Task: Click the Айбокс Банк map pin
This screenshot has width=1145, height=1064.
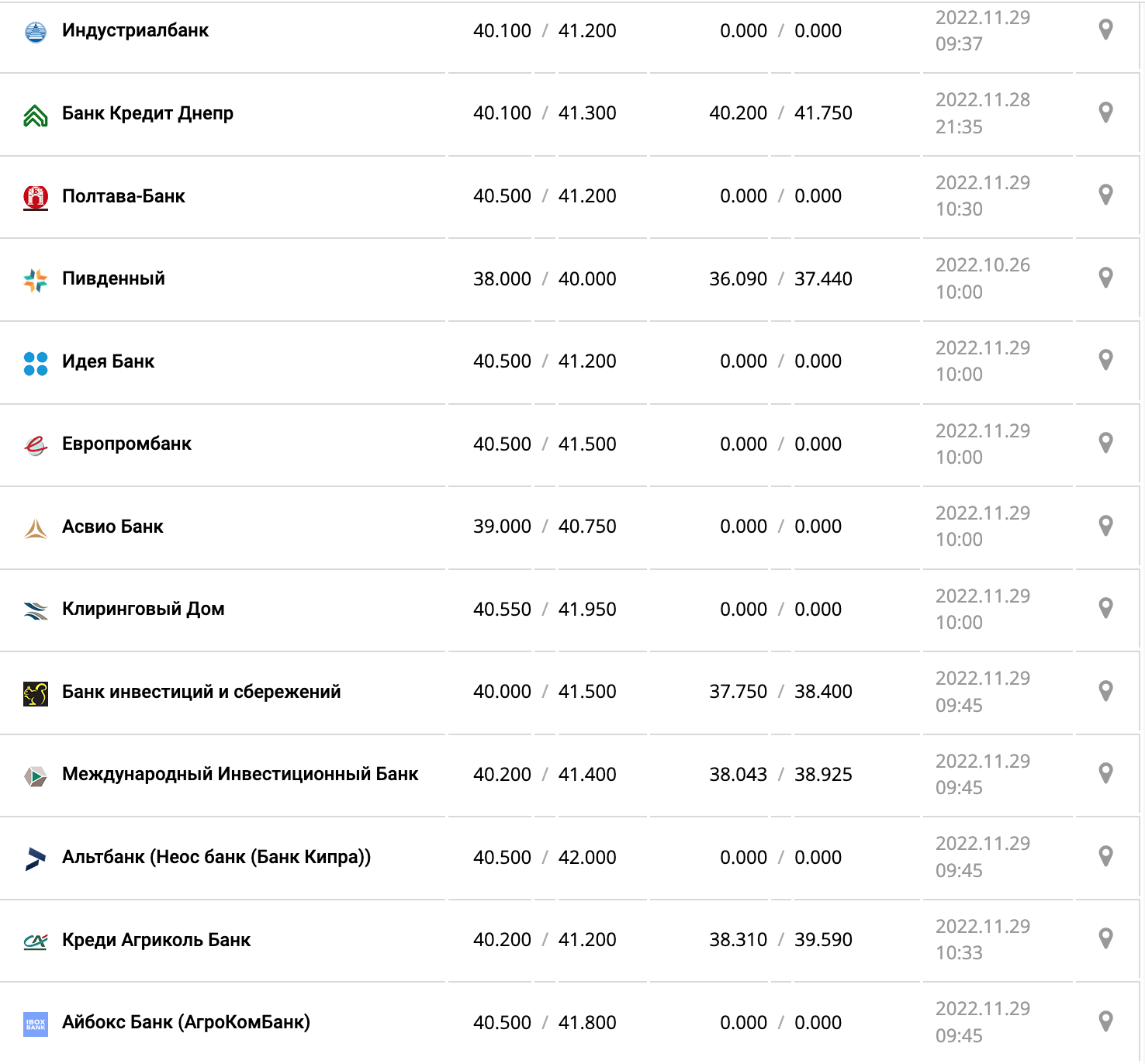Action: [1106, 1021]
